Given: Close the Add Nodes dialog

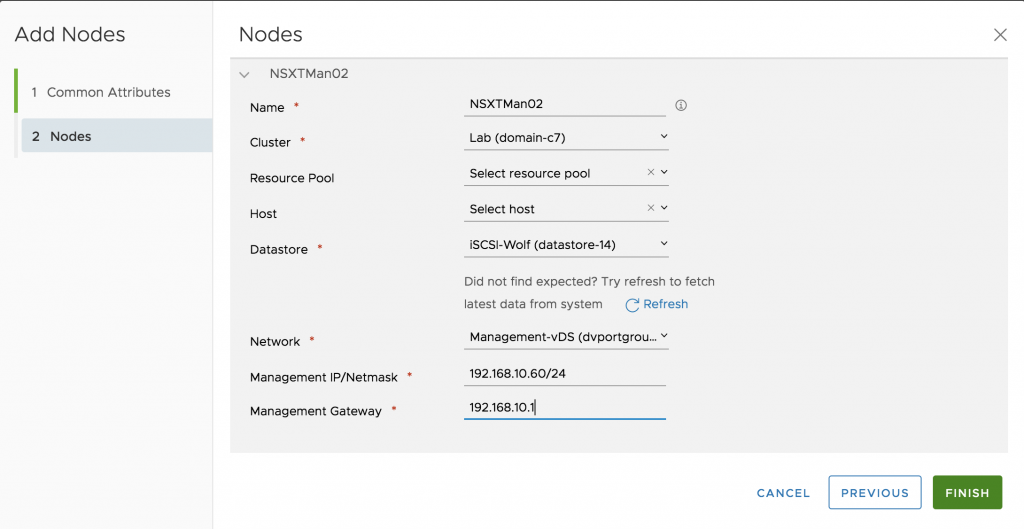Looking at the screenshot, I should click(1000, 35).
